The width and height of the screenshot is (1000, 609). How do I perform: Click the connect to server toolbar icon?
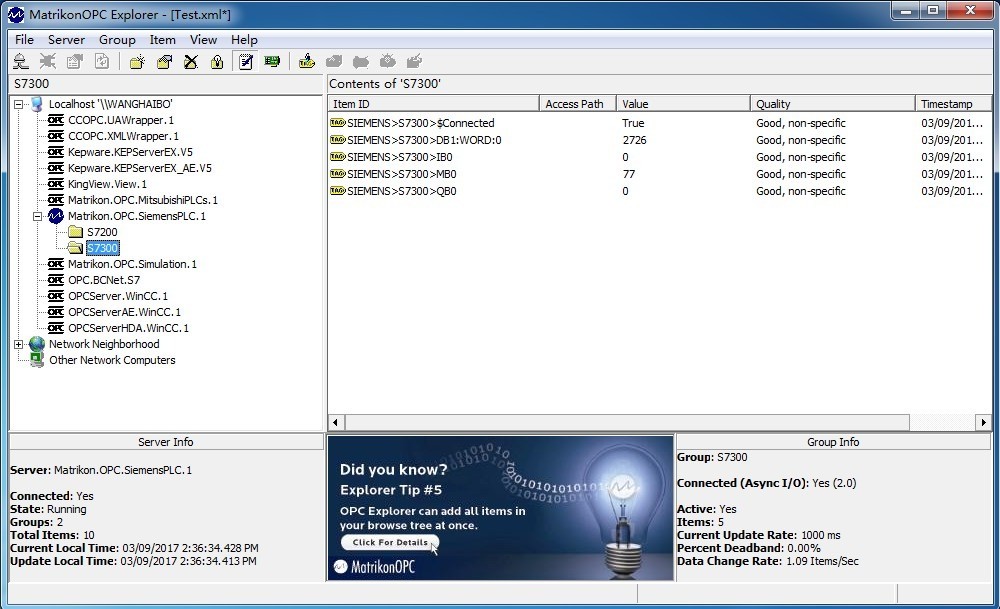21,61
